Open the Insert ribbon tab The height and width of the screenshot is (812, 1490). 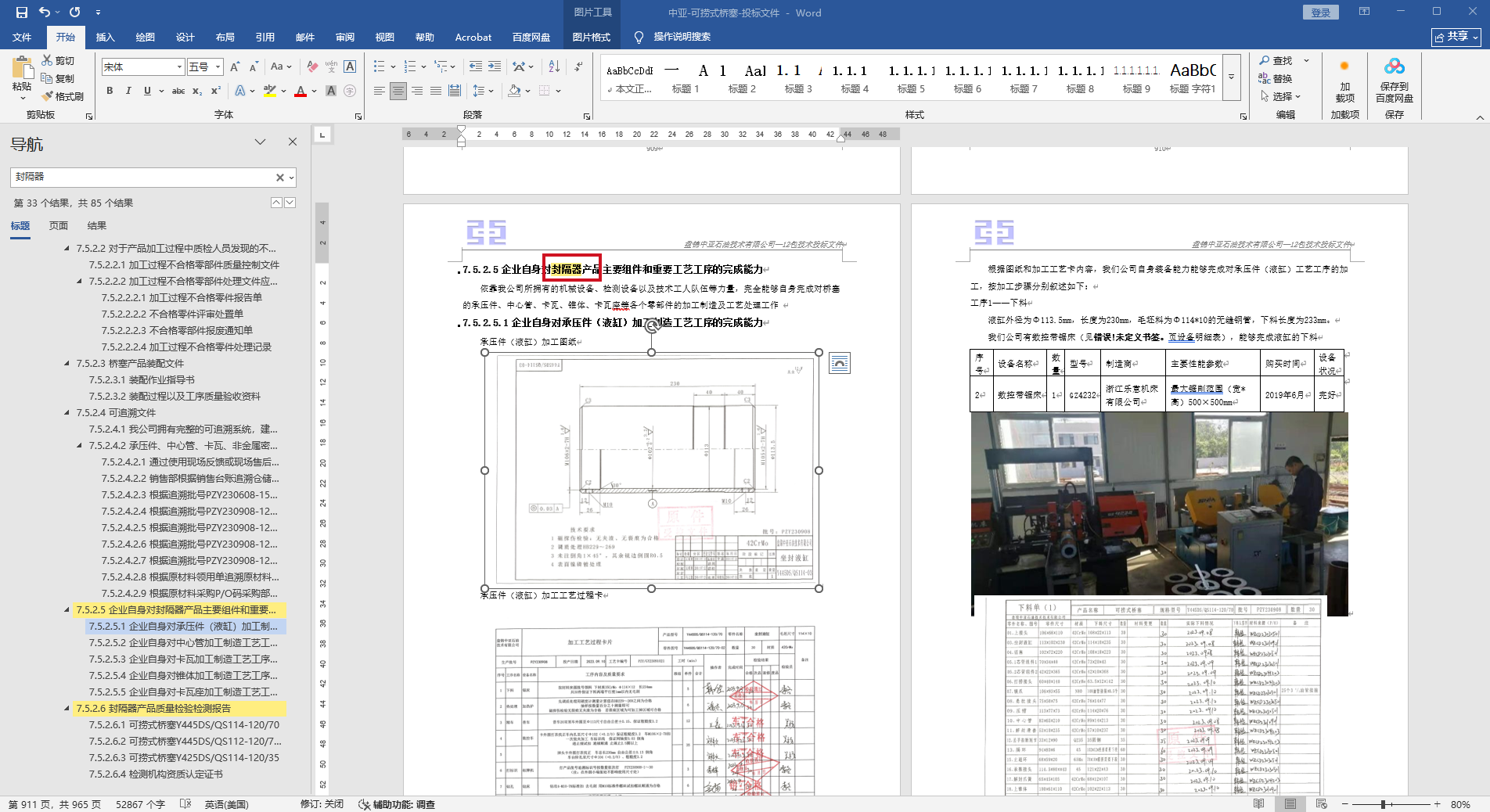pyautogui.click(x=105, y=37)
